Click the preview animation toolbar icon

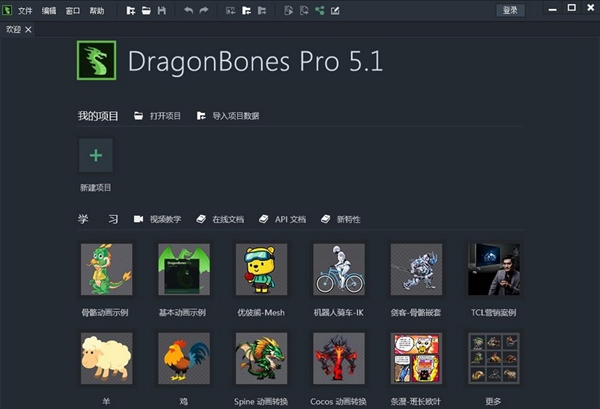[289, 11]
